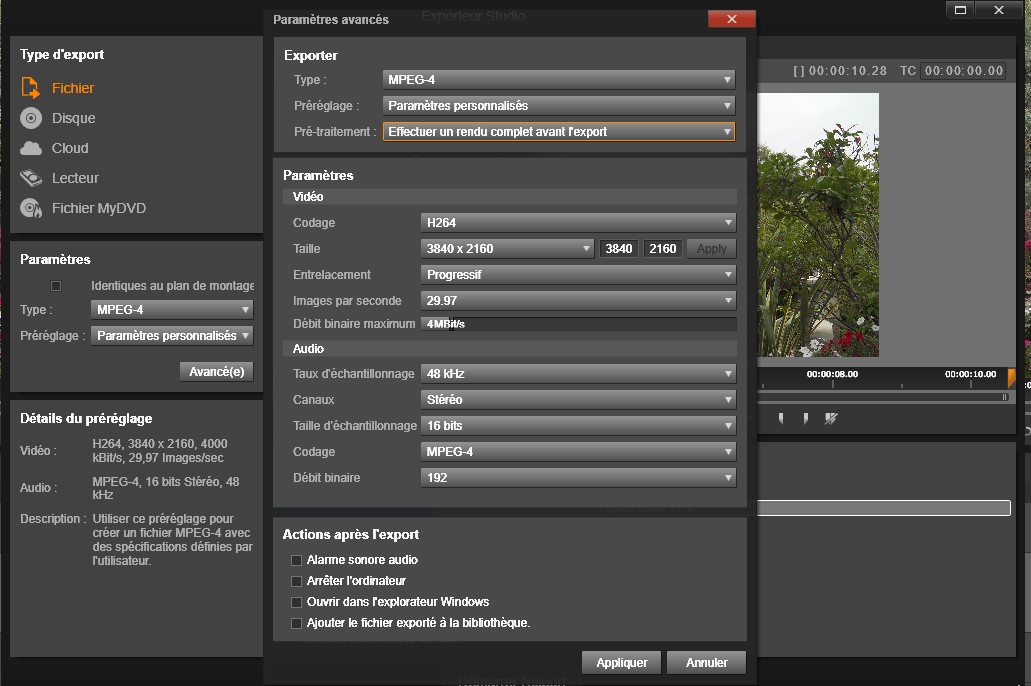The height and width of the screenshot is (686, 1031).
Task: Click the clear-markers icon below the timeline
Action: point(831,418)
